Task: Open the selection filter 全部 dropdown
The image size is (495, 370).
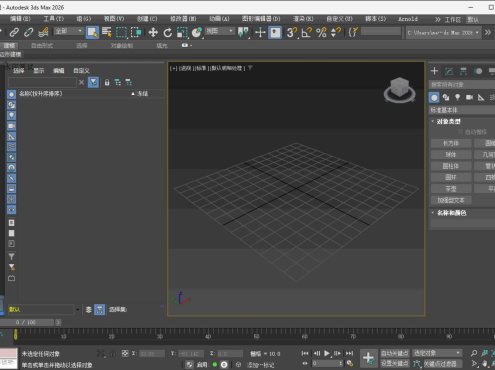Action: coord(68,31)
